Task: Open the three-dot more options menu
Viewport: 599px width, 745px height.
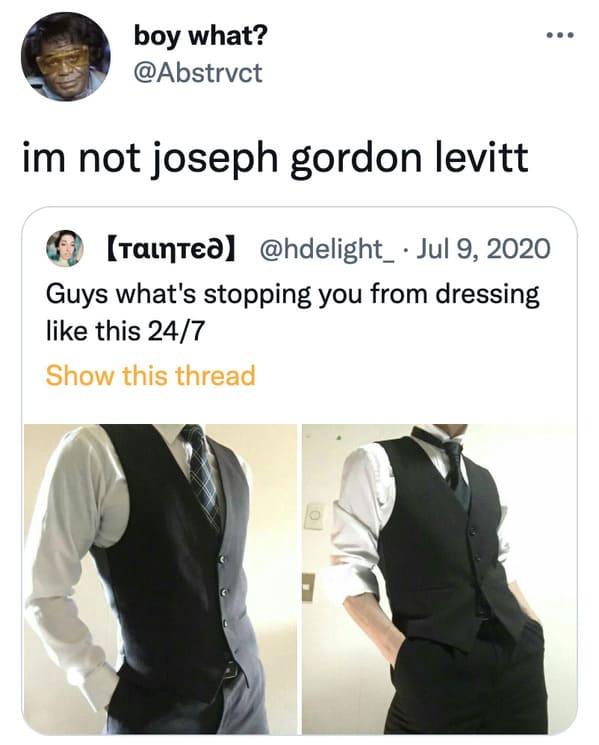Action: point(560,35)
